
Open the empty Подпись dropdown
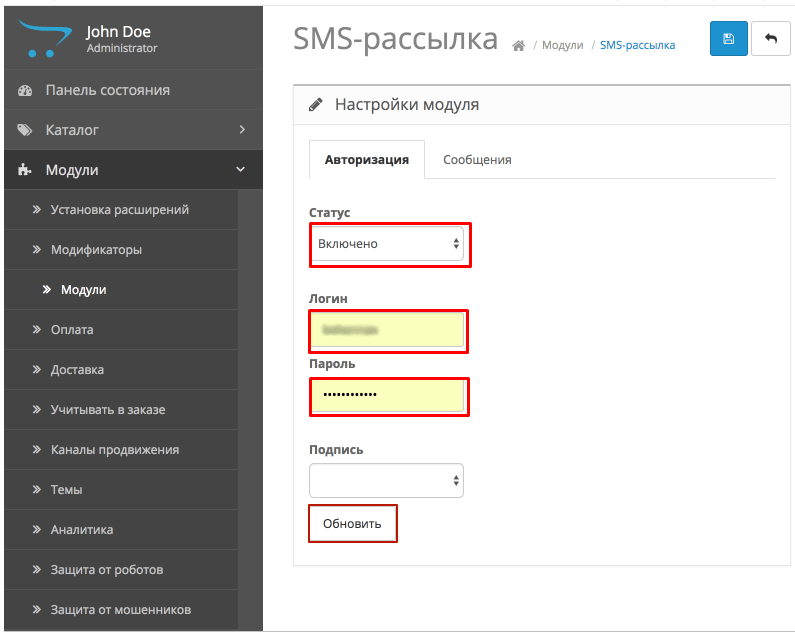click(x=386, y=480)
